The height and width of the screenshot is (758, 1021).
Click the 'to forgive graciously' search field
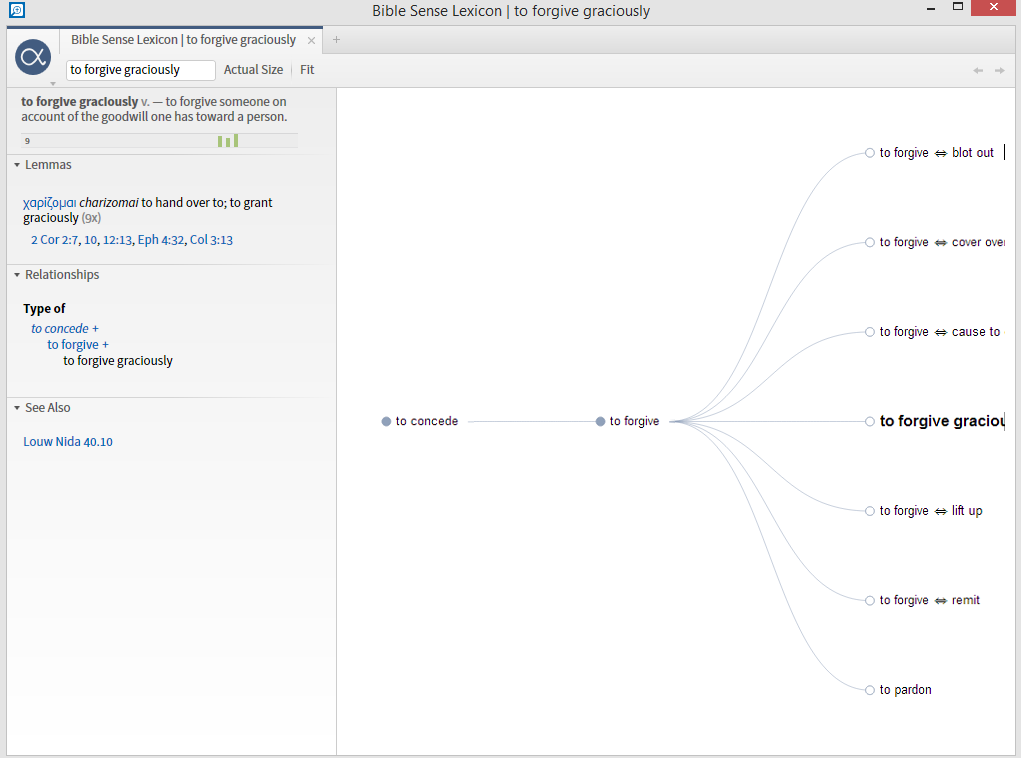(141, 70)
